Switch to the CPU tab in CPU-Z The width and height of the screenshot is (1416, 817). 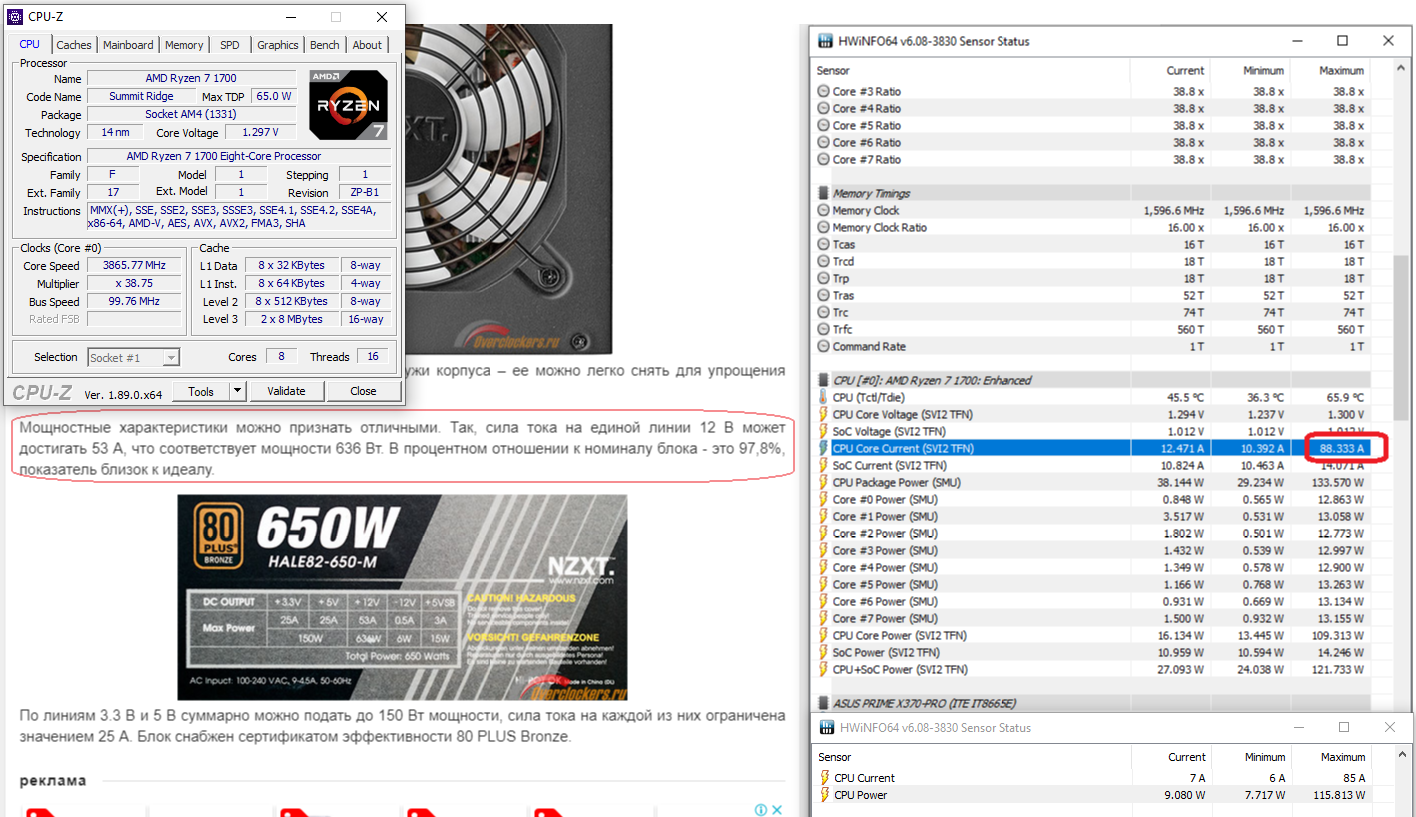coord(30,45)
